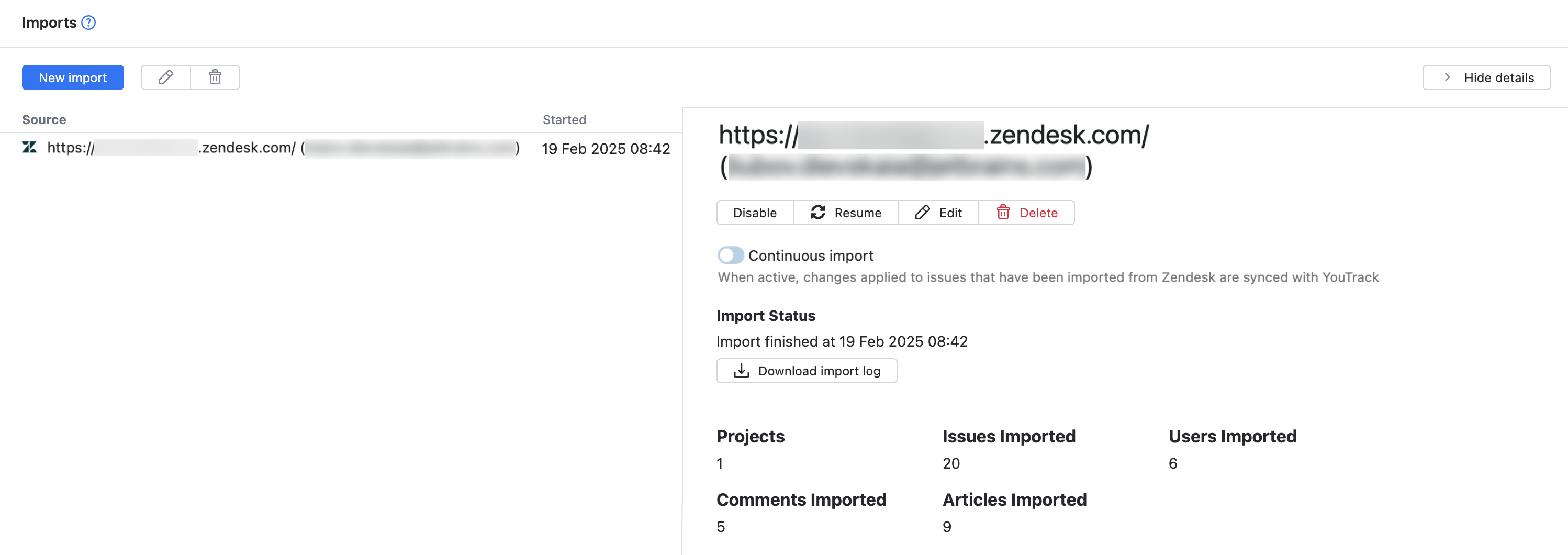The image size is (1568, 555).
Task: Click the 19 Feb 2025 08:42 started date
Action: [606, 149]
